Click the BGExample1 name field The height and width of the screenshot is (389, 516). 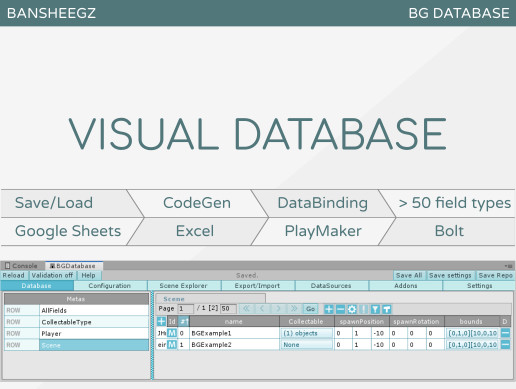point(234,333)
